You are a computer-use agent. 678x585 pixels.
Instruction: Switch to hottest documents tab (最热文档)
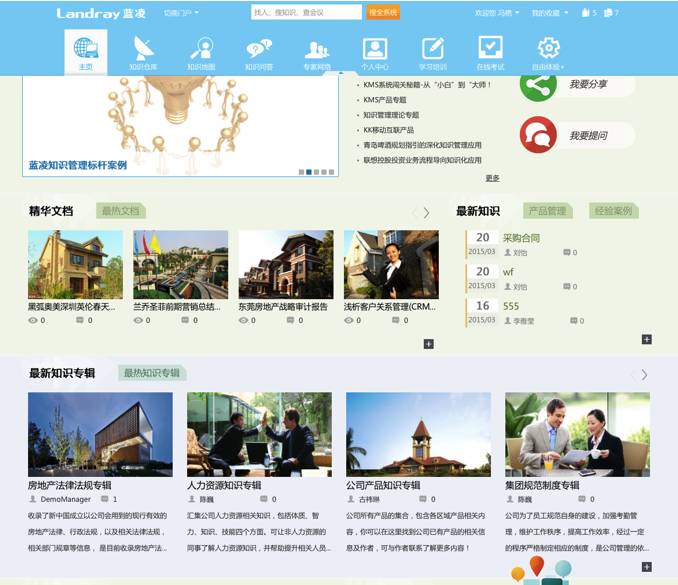pos(121,211)
